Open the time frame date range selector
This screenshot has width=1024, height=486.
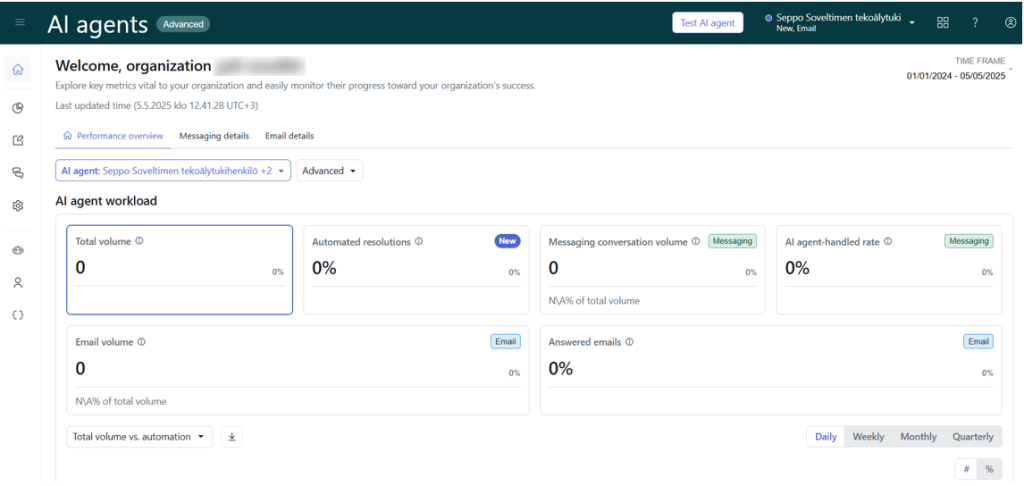pos(956,76)
